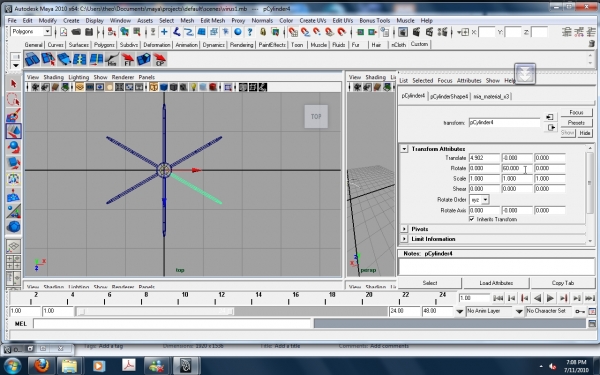
Task: Toggle Snap to Grids icon
Action: pyautogui.click(x=293, y=32)
